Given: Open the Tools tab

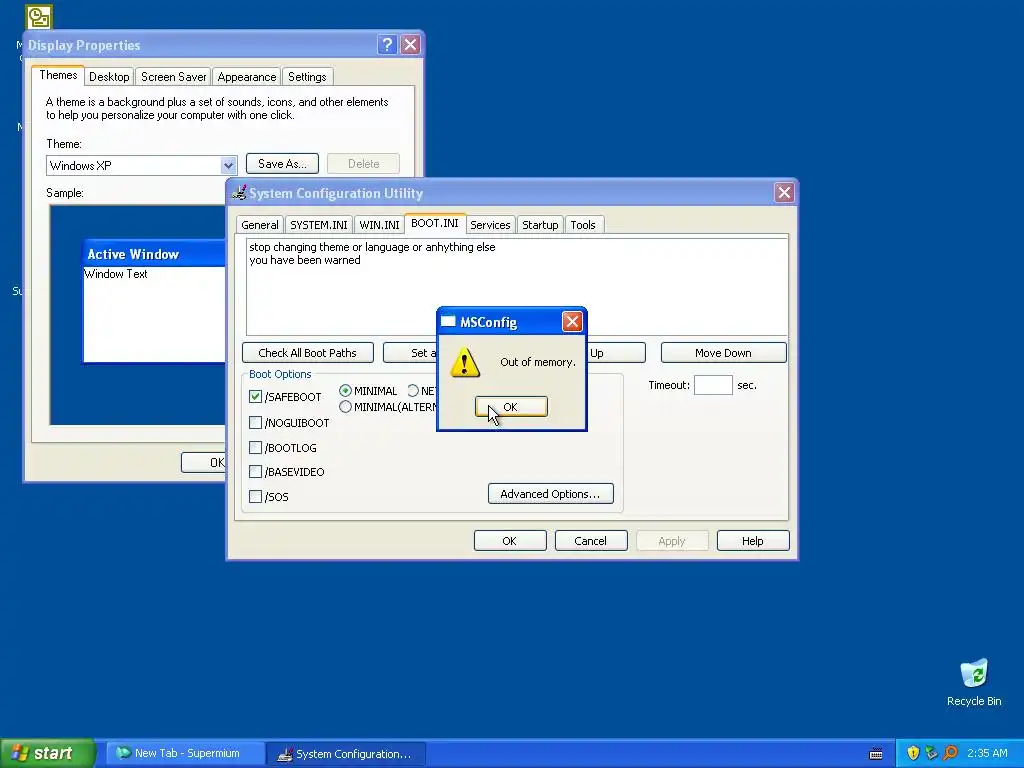Looking at the screenshot, I should point(583,225).
